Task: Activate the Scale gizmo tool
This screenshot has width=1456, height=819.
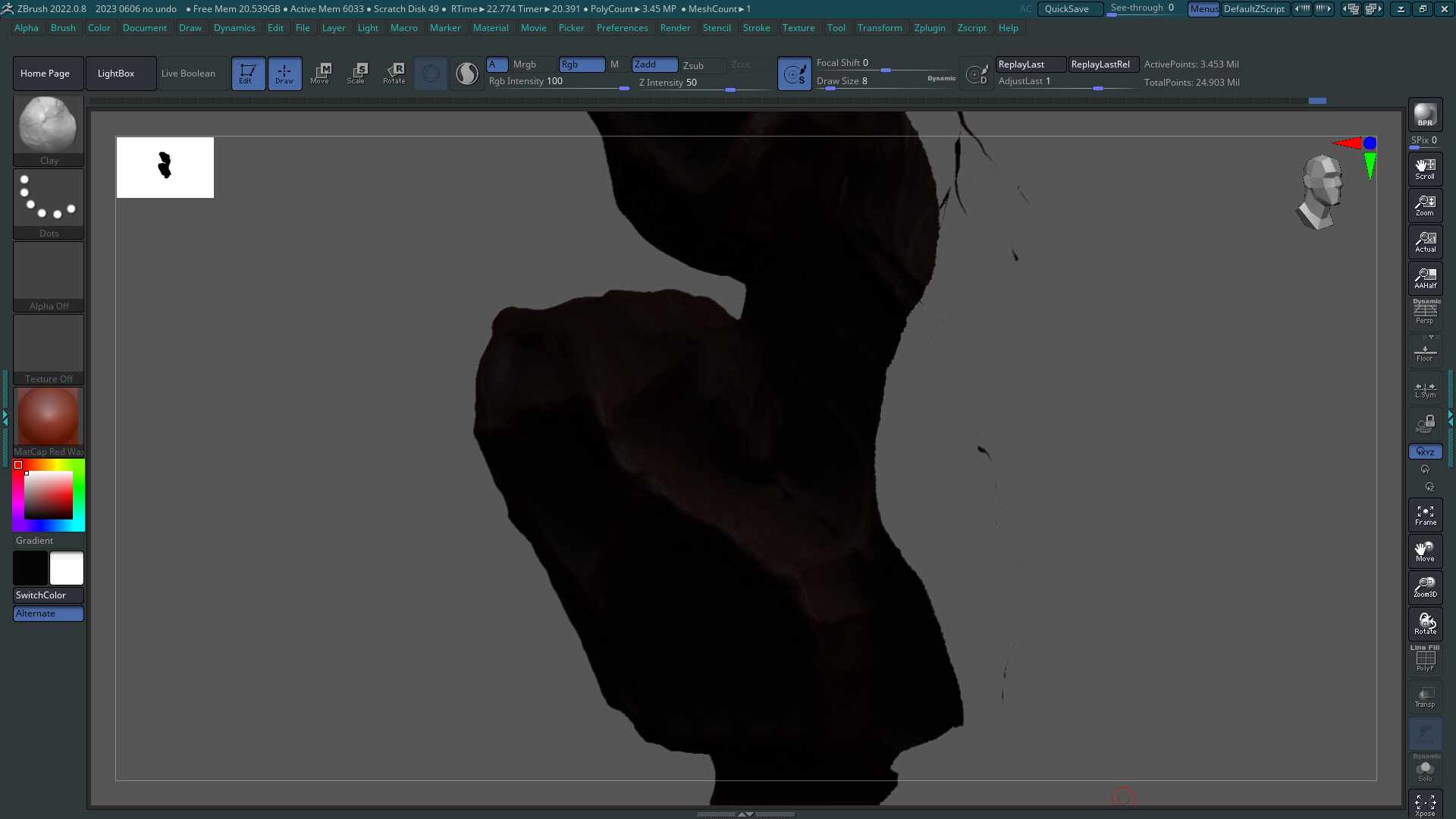Action: tap(356, 73)
